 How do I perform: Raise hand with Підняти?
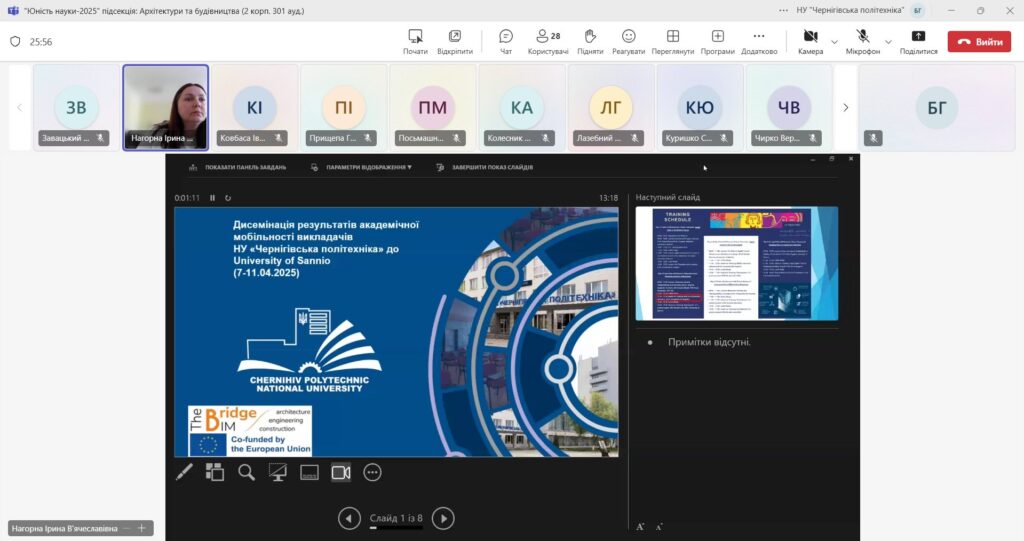pyautogui.click(x=590, y=42)
